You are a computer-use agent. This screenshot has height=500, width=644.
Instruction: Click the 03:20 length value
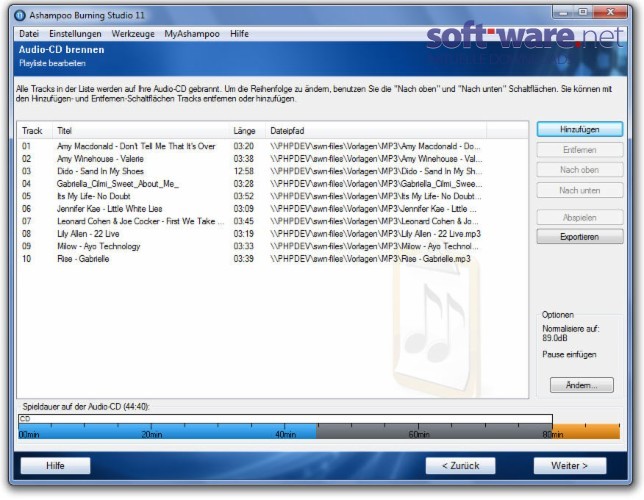click(244, 146)
